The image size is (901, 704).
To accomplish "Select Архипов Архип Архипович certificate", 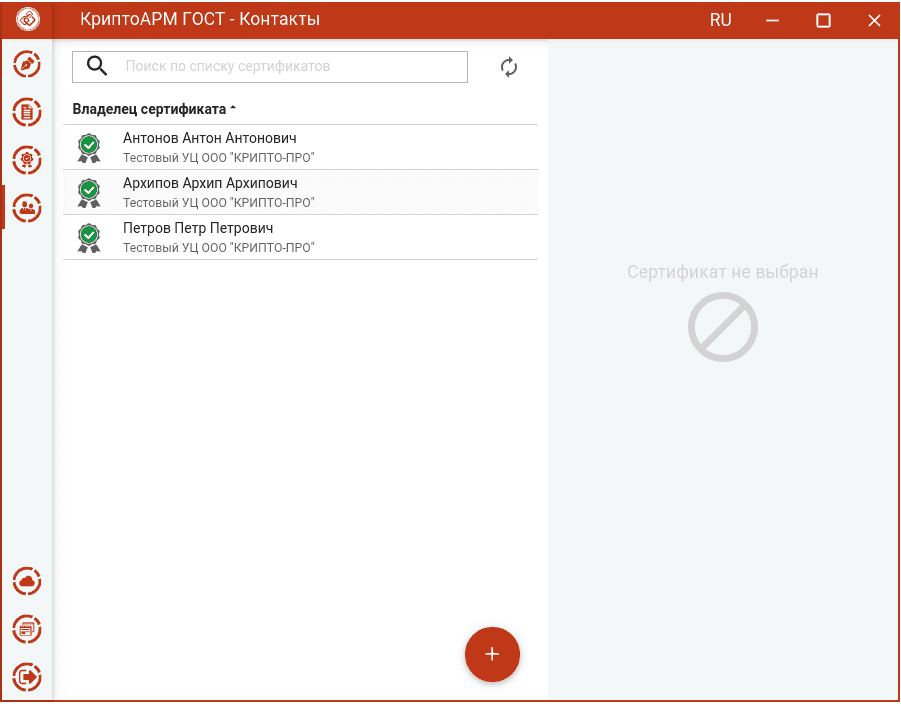I will tap(301, 192).
